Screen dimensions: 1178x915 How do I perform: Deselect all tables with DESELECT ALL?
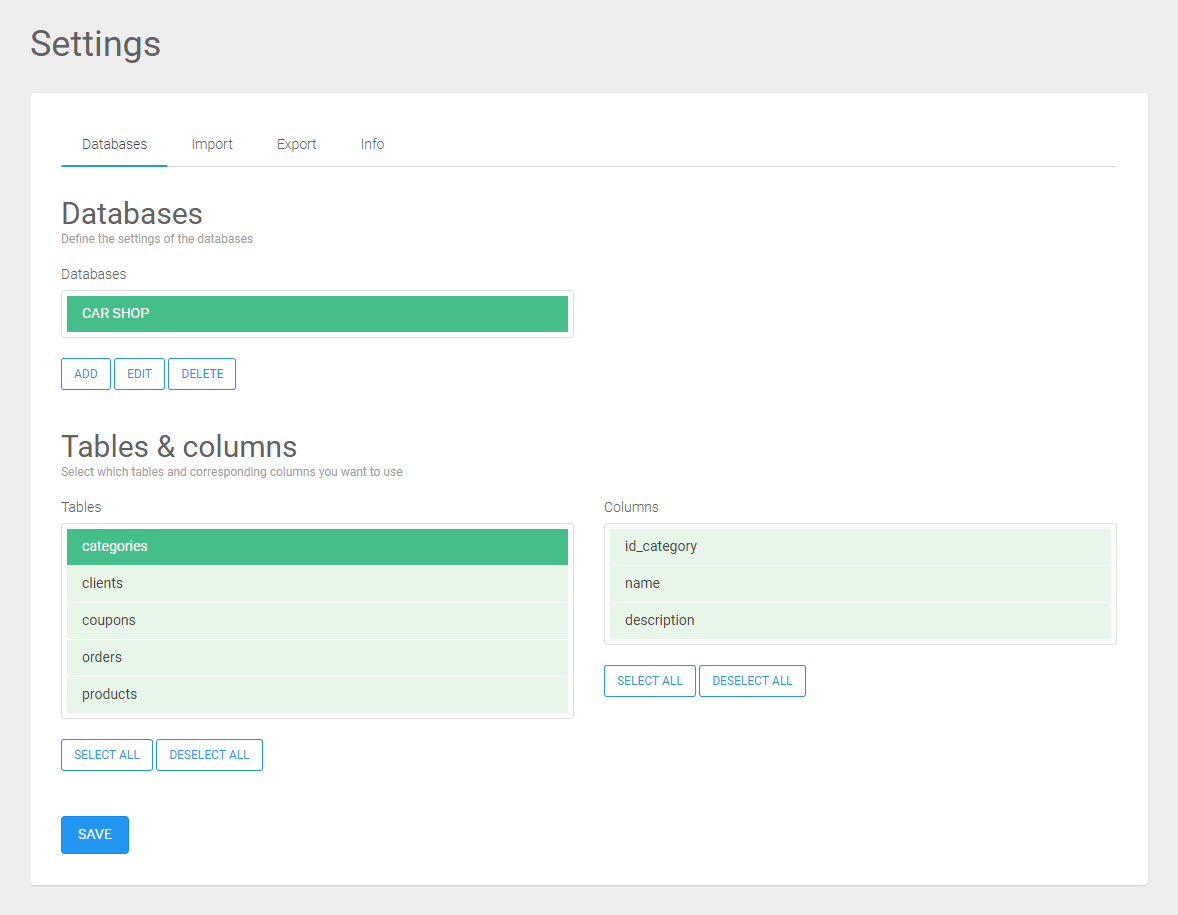(210, 755)
